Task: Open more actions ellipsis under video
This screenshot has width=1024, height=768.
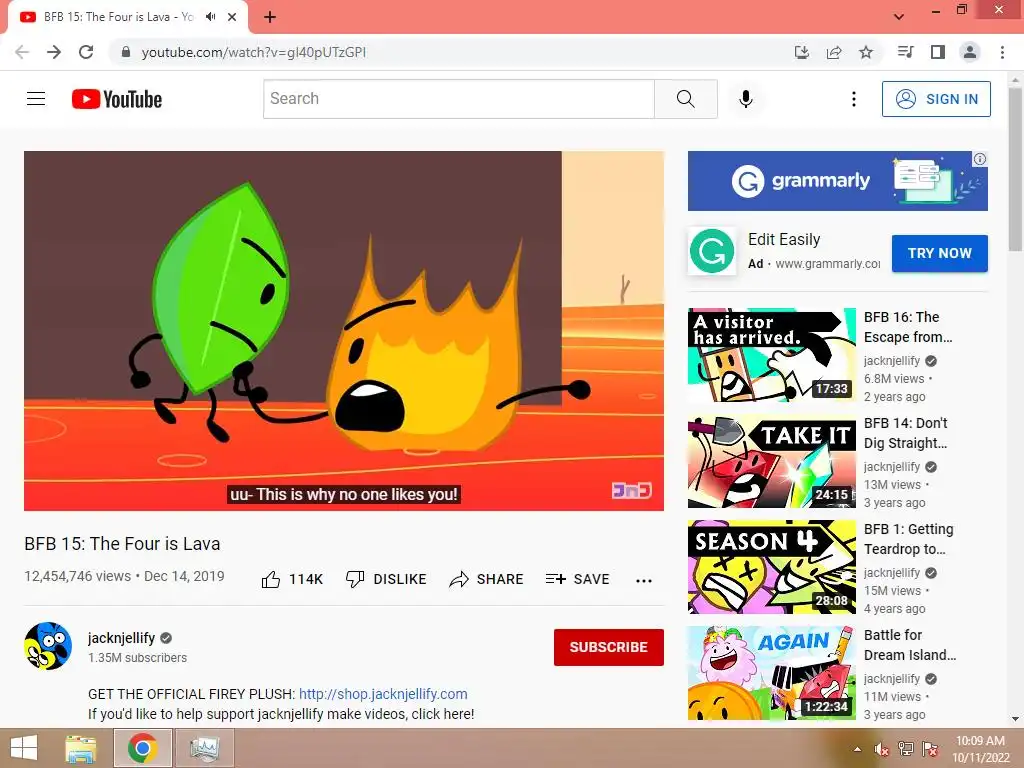Action: pyautogui.click(x=644, y=581)
